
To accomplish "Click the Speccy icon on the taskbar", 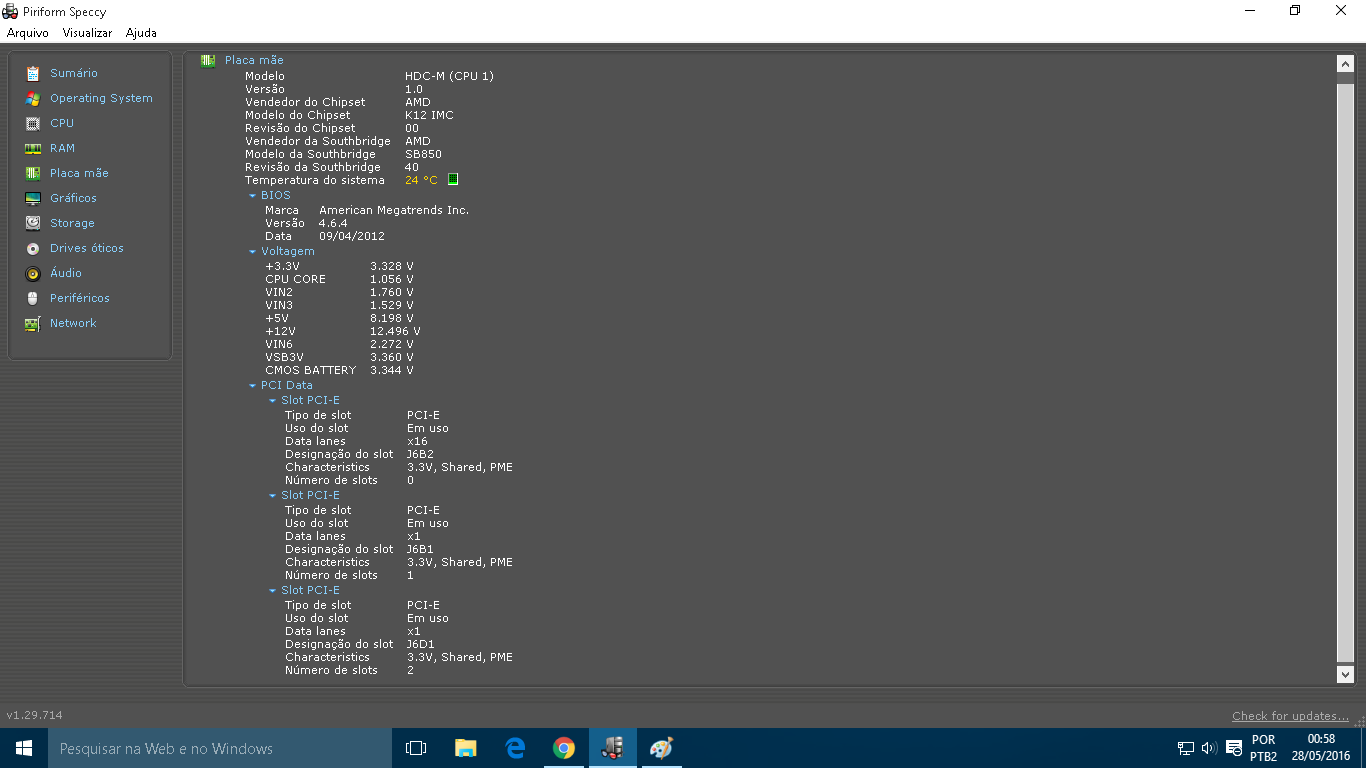I will click(x=613, y=748).
